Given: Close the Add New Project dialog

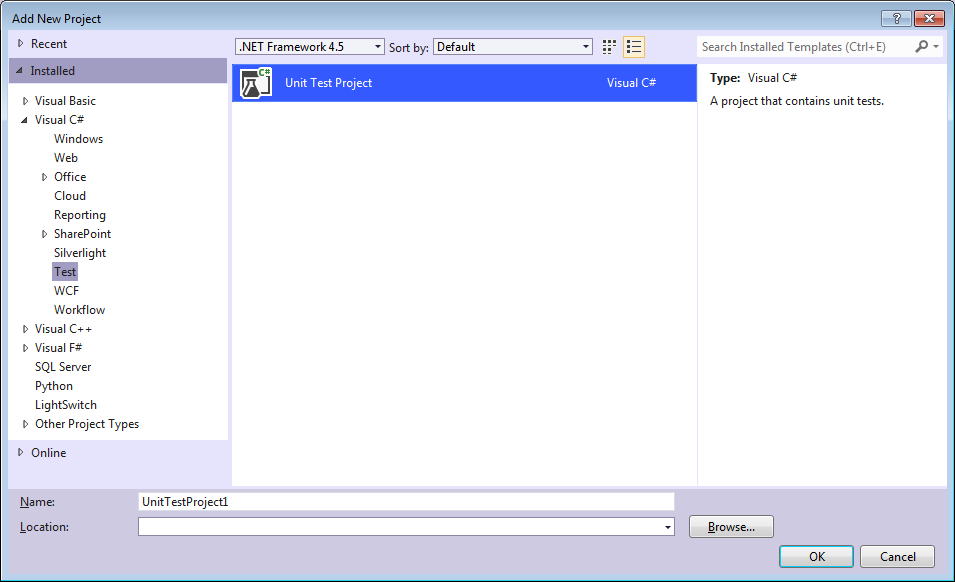Looking at the screenshot, I should [929, 18].
